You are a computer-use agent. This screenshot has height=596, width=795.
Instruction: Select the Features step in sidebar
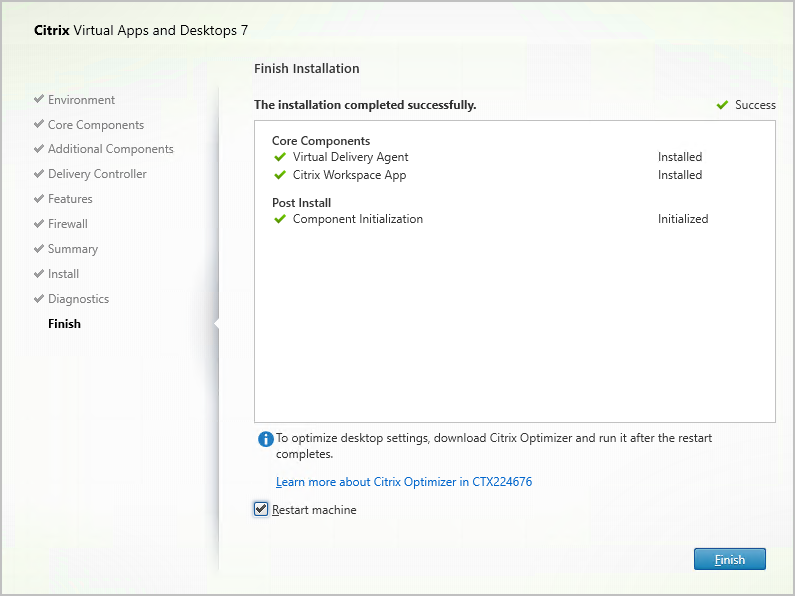[70, 199]
